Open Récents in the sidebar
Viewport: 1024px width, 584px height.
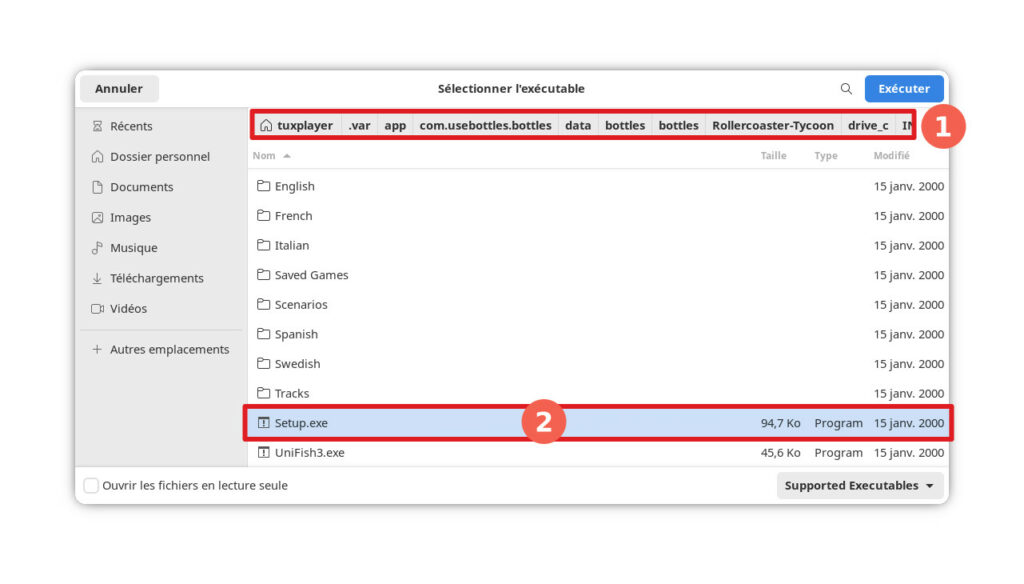(x=131, y=126)
